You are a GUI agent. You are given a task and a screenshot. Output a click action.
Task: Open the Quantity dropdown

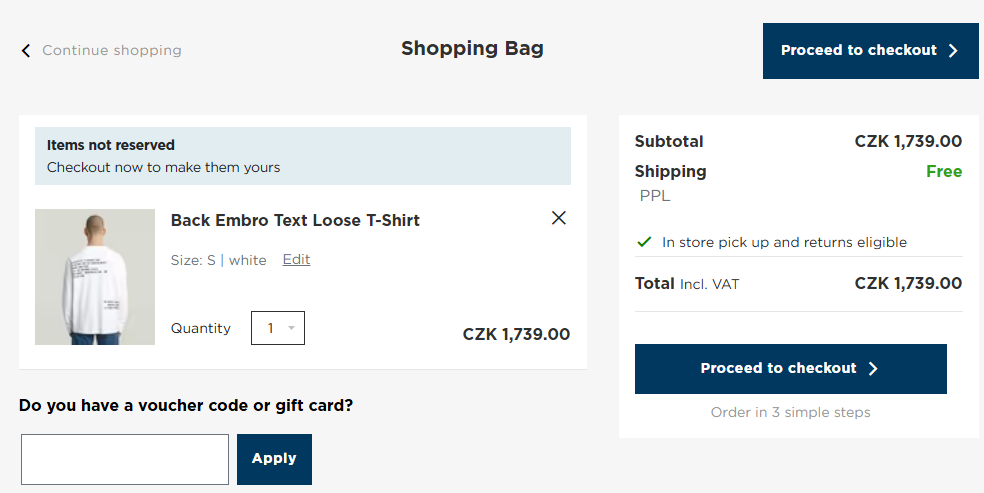click(x=277, y=328)
